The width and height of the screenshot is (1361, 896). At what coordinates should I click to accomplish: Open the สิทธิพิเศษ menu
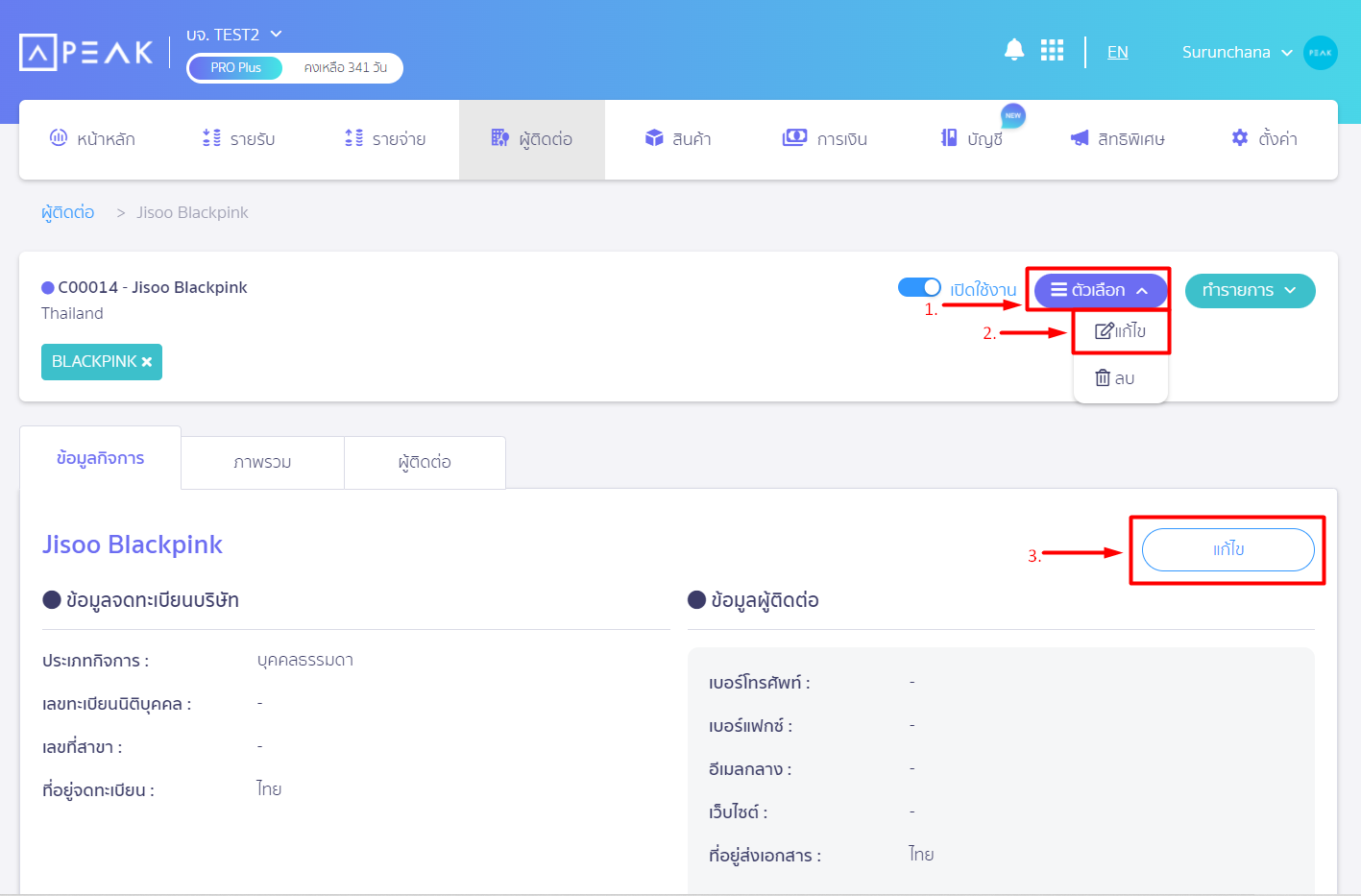pos(1118,139)
